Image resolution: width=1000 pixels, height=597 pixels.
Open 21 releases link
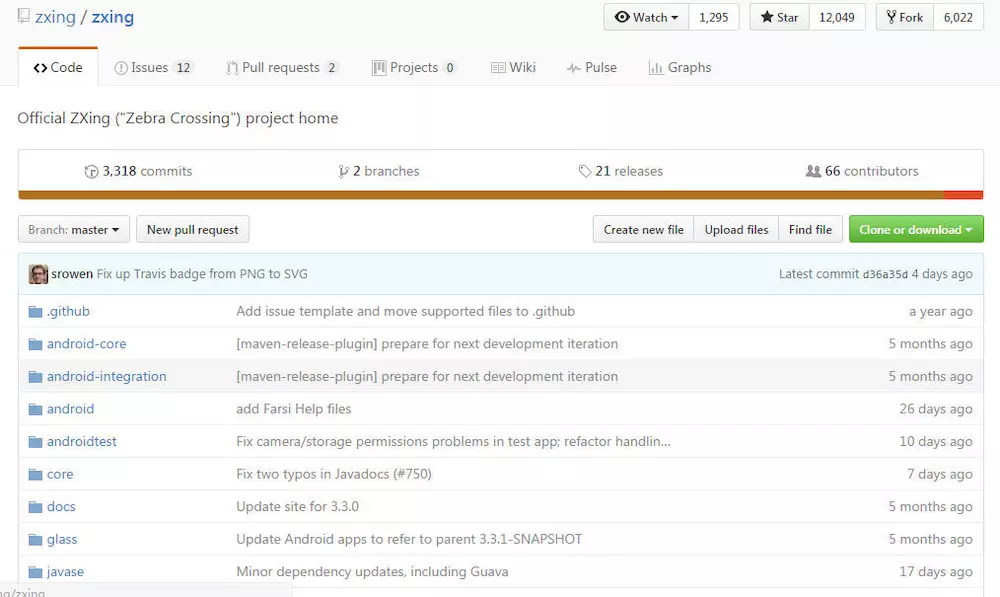click(621, 172)
